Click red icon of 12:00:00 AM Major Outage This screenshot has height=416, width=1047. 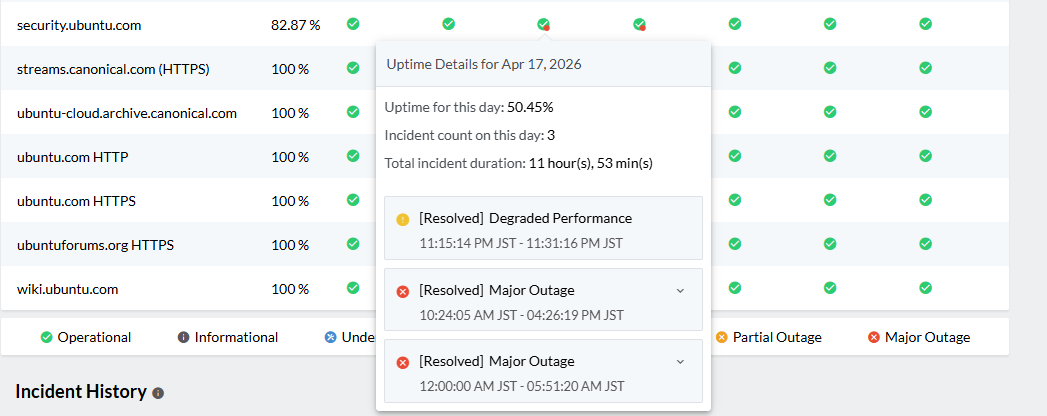pyautogui.click(x=403, y=363)
